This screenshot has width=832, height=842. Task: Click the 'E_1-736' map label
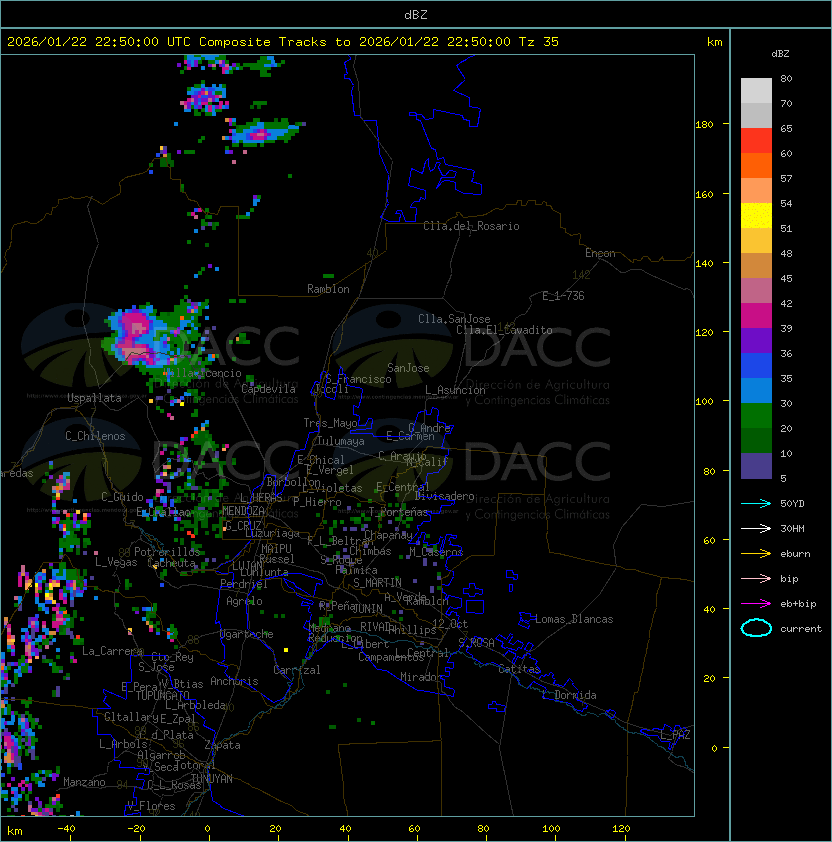point(563,296)
